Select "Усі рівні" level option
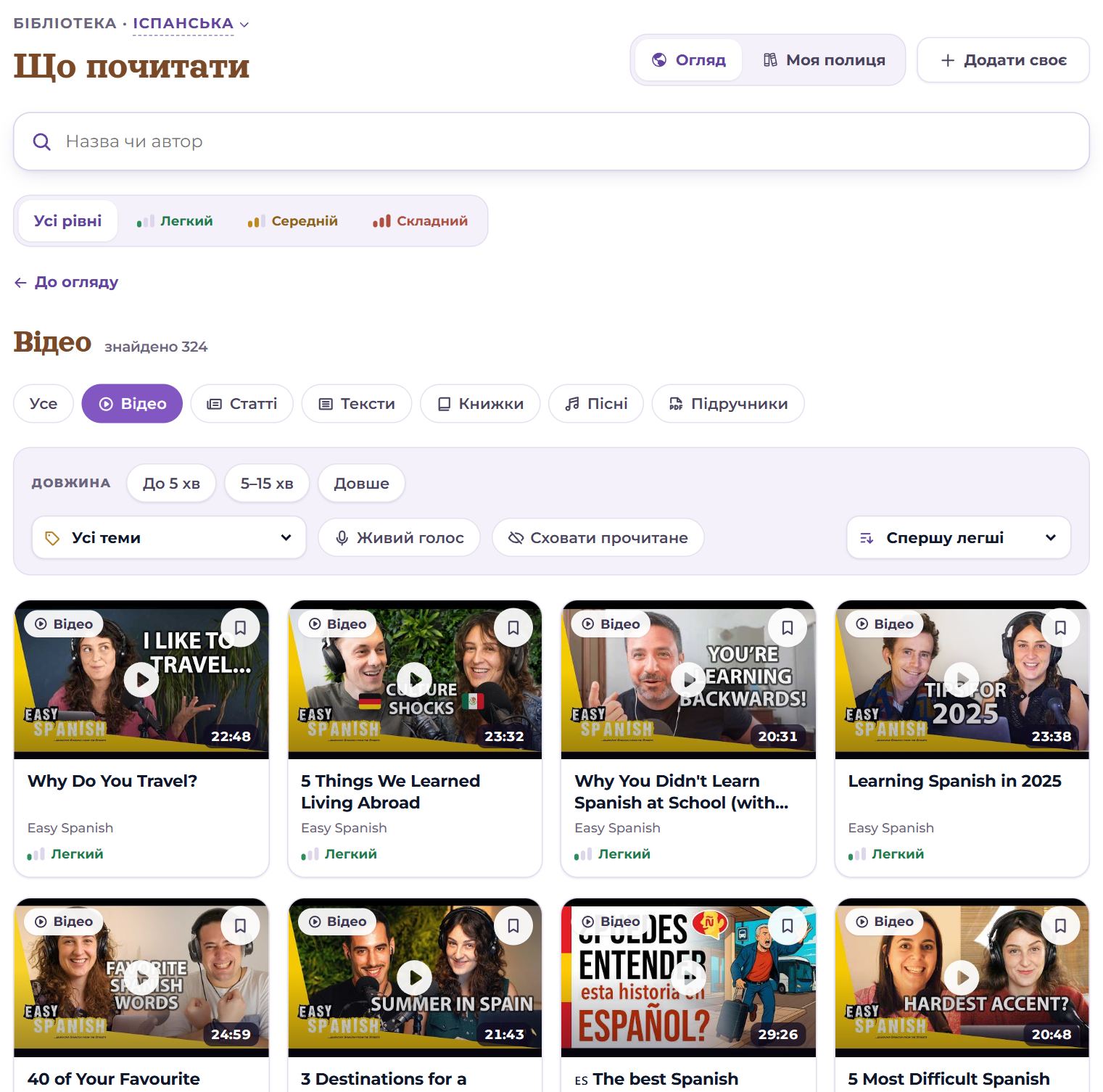 point(68,221)
